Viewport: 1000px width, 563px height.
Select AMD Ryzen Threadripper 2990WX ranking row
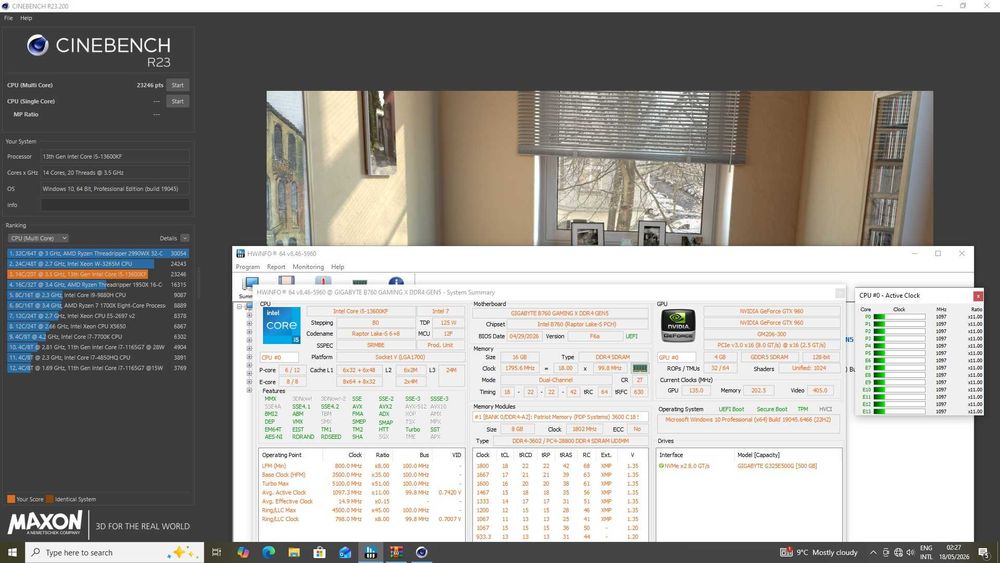(x=98, y=253)
